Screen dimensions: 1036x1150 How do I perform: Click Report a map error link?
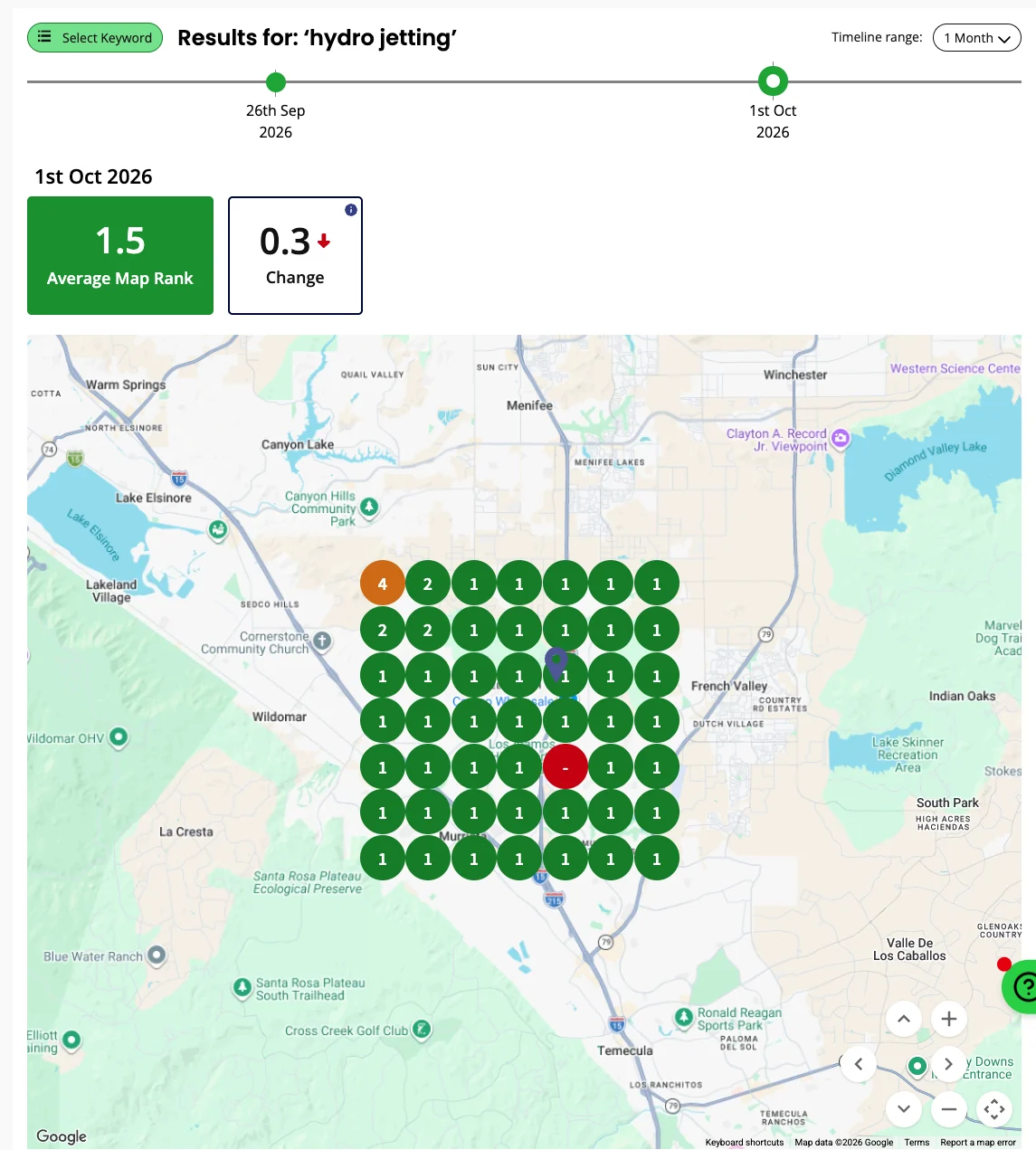coord(978,1142)
